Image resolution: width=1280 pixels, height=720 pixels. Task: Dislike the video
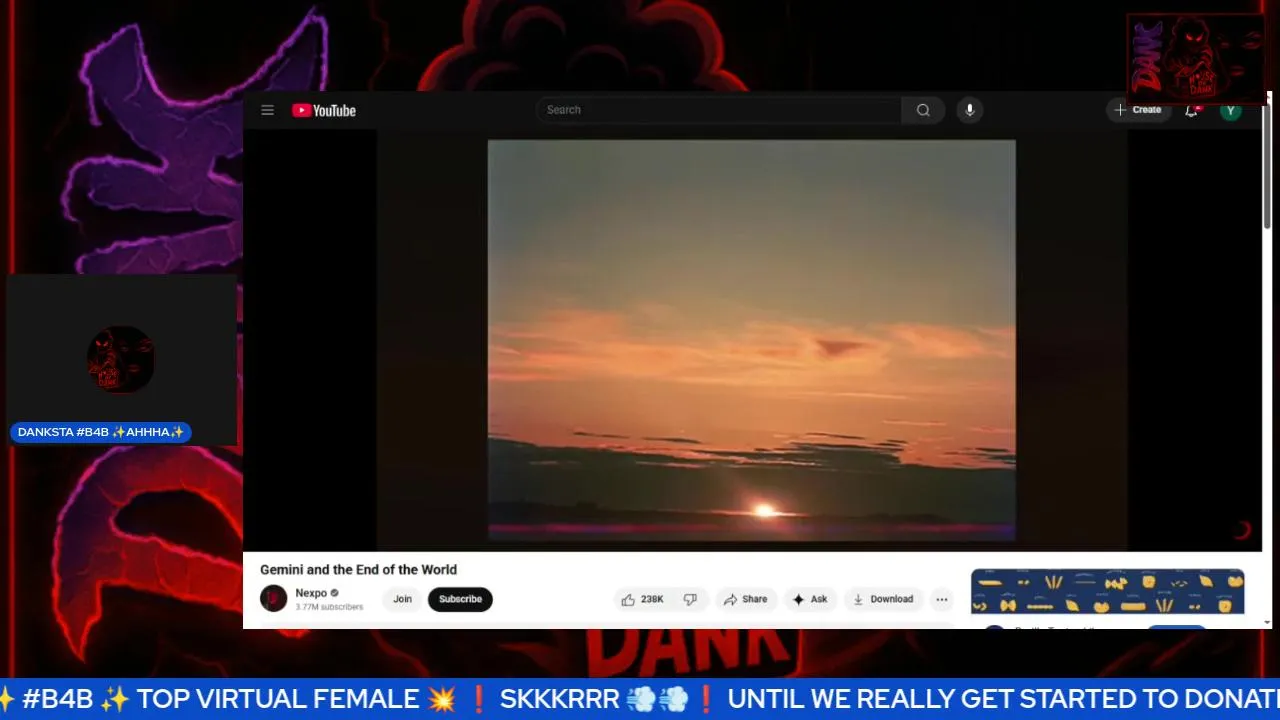[x=690, y=599]
